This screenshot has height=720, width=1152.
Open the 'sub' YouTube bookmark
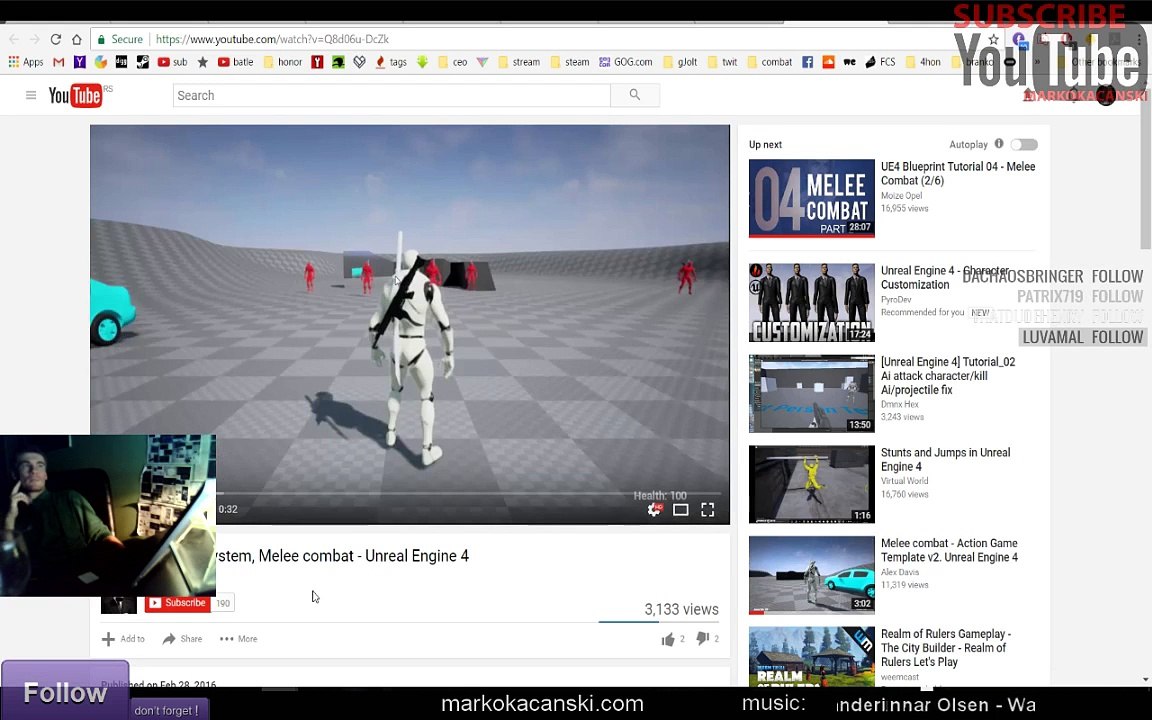(x=173, y=62)
